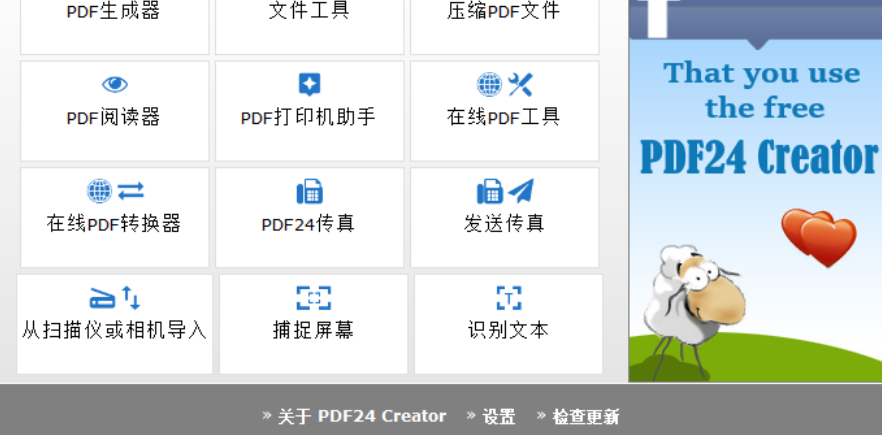The image size is (882, 435).
Task: Open the 在线PDF转换器 label
Action: pos(114,223)
